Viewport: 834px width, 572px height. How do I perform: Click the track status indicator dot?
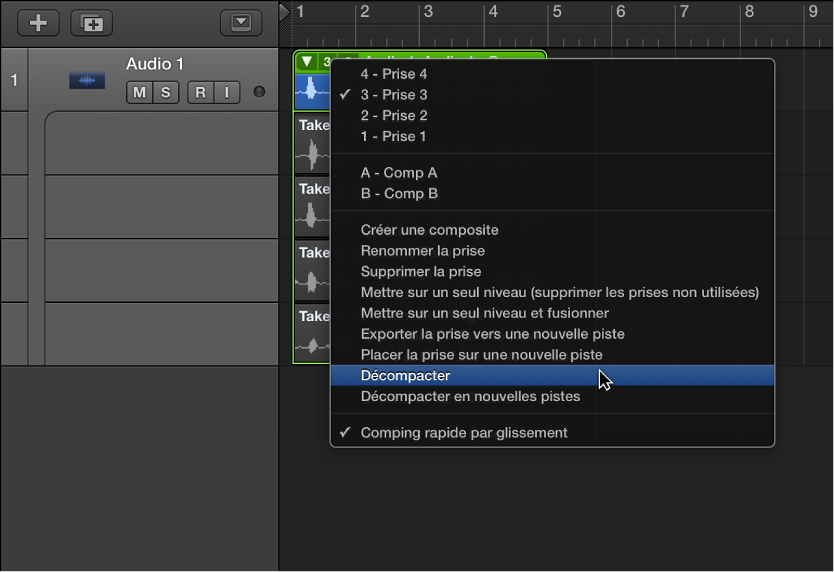(259, 93)
